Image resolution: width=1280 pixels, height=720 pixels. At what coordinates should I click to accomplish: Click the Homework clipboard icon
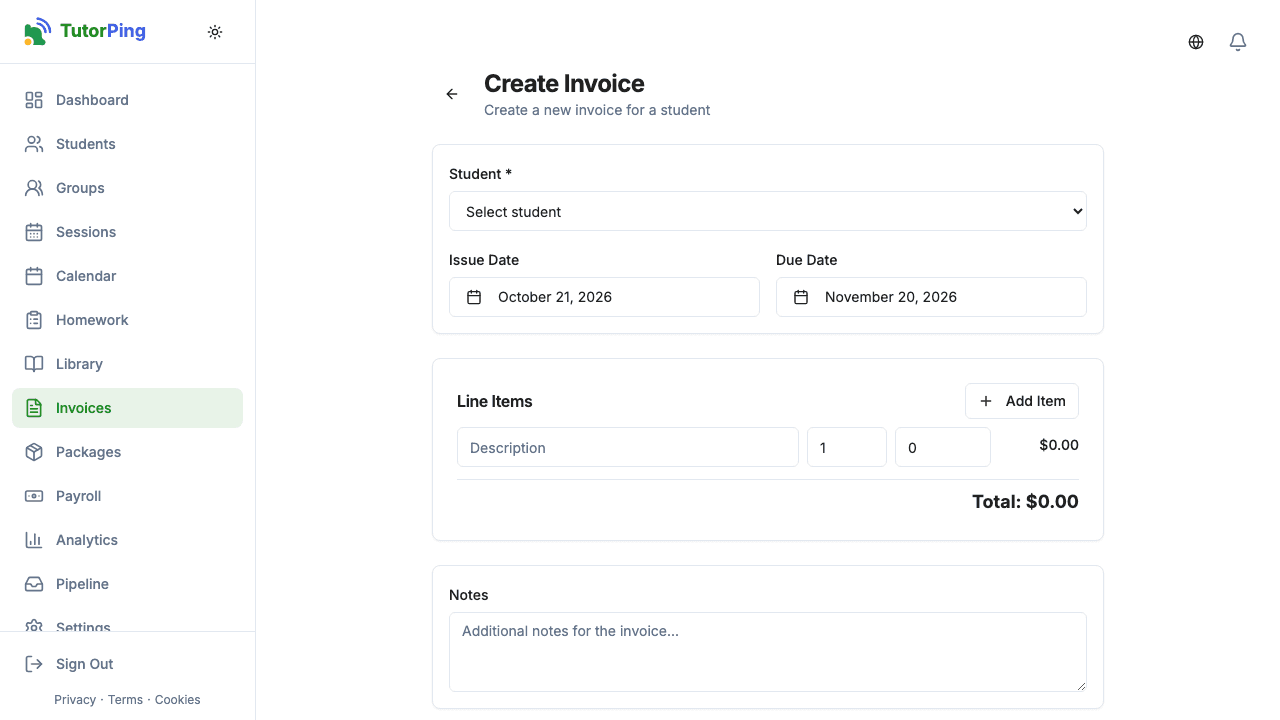[34, 320]
